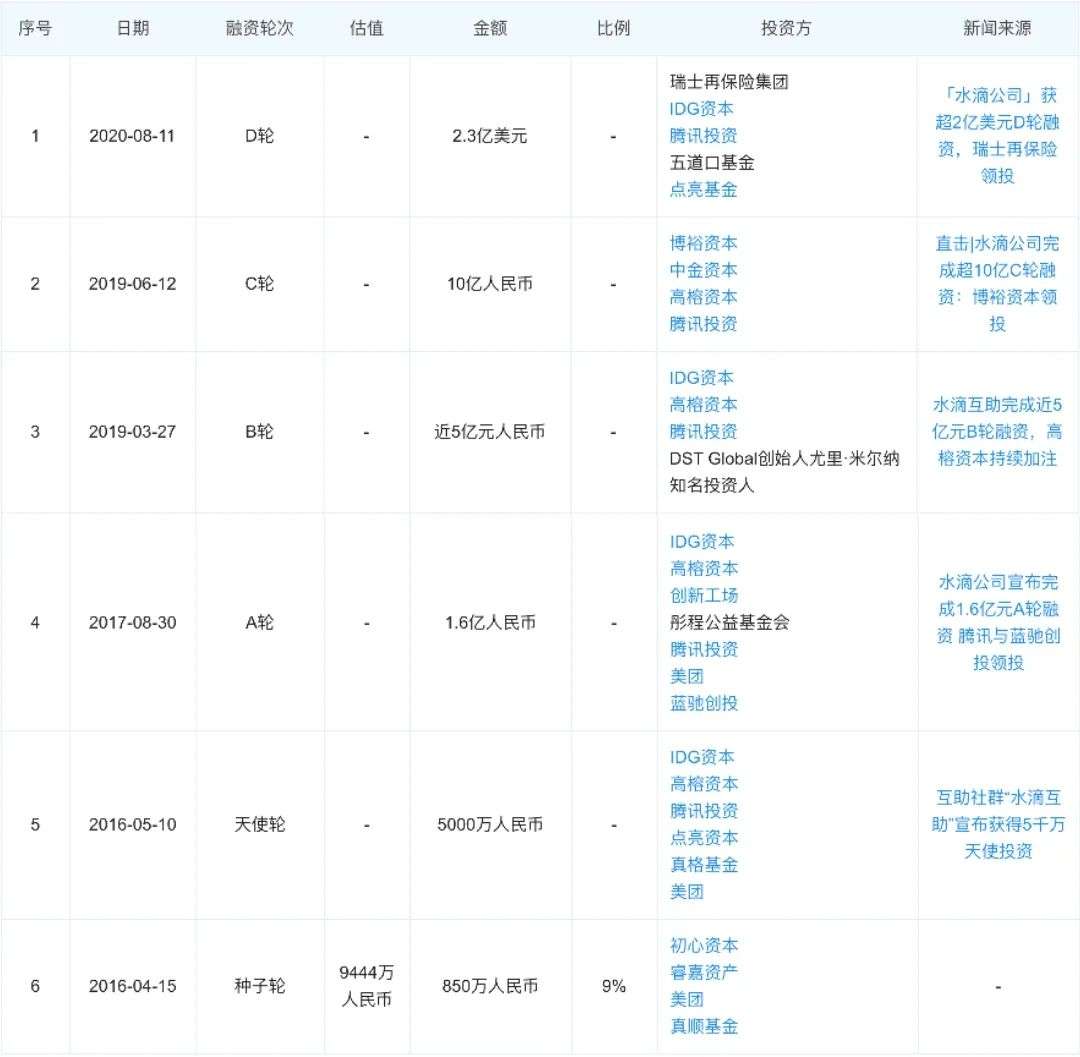Viewport: 1080px width, 1057px height.
Task: Click IDG资本 in the B轮 row
Action: tap(701, 378)
